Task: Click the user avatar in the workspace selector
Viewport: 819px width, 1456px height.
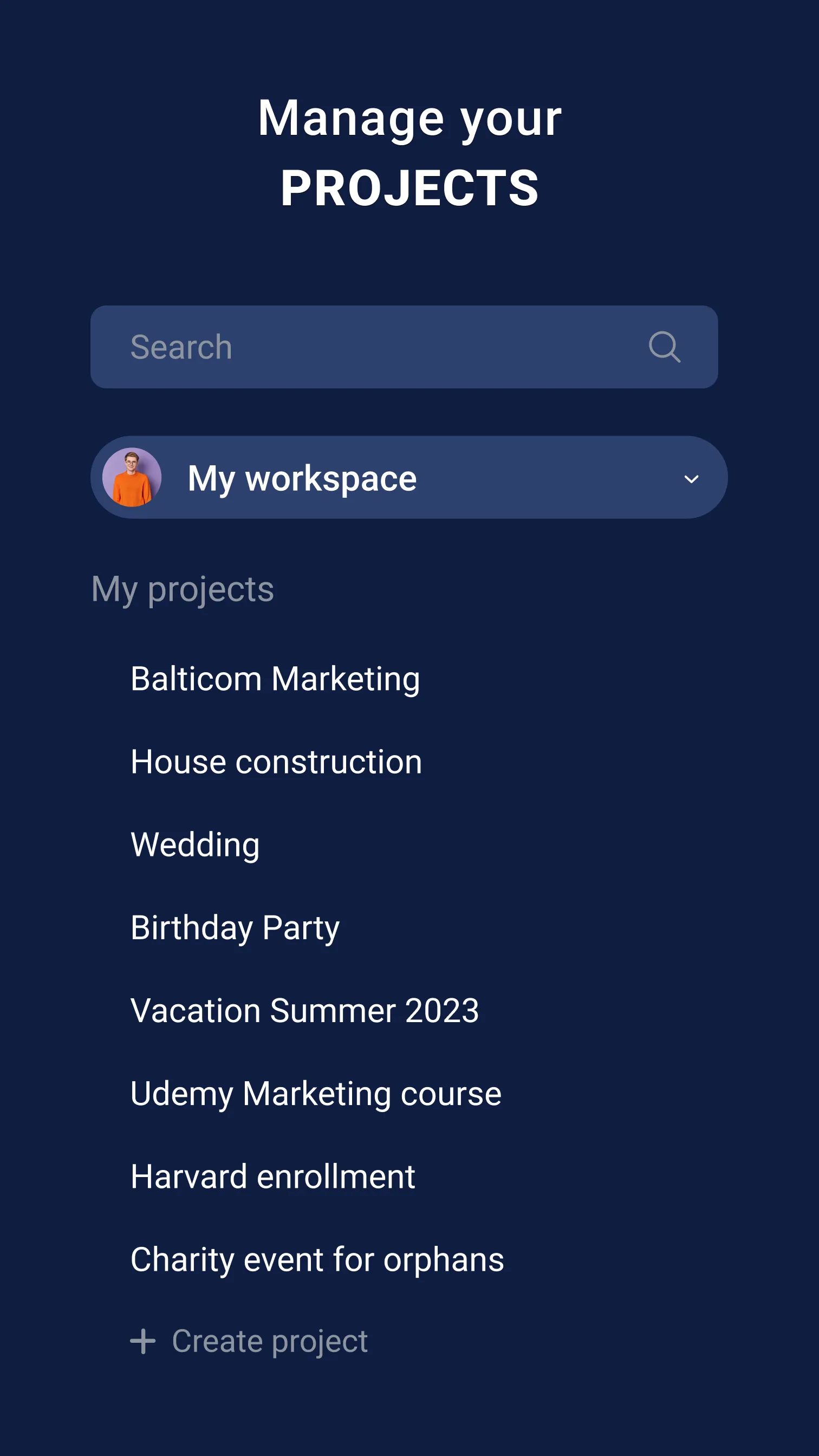Action: pos(132,477)
